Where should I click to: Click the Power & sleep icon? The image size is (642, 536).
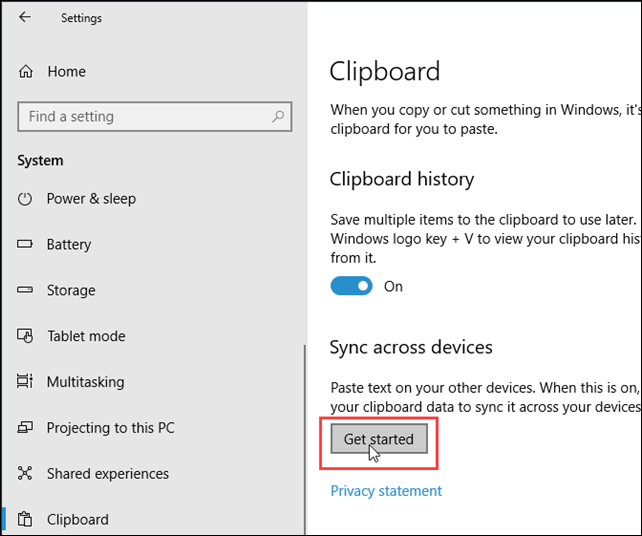(25, 199)
